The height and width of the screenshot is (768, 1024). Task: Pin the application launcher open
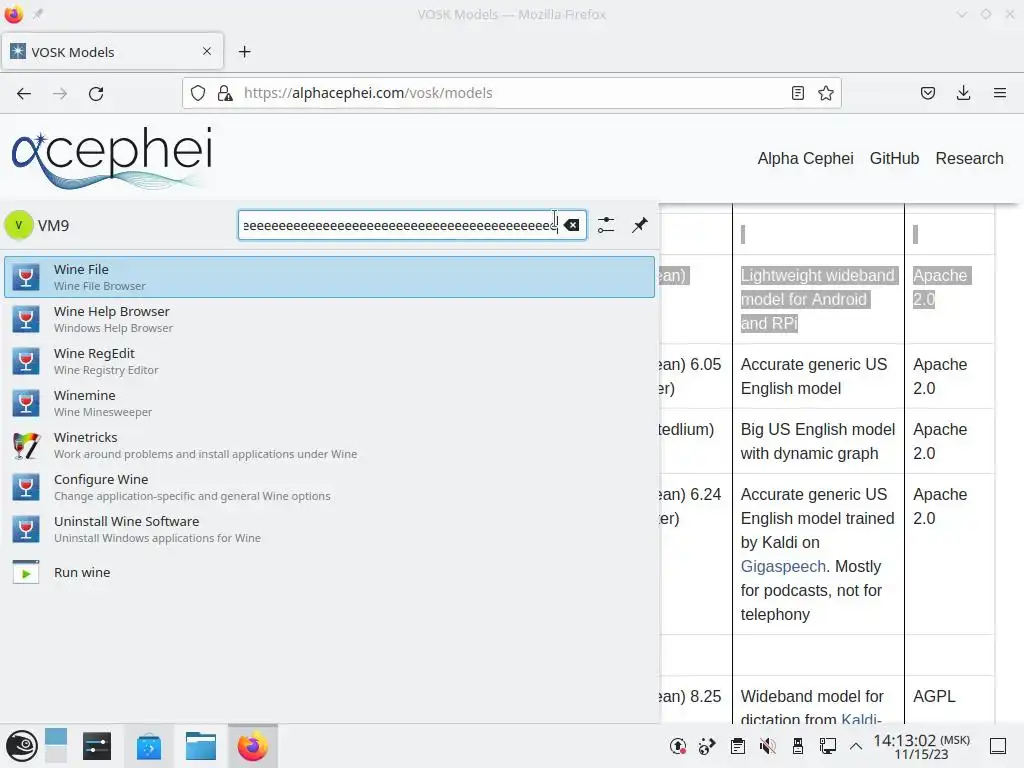640,225
